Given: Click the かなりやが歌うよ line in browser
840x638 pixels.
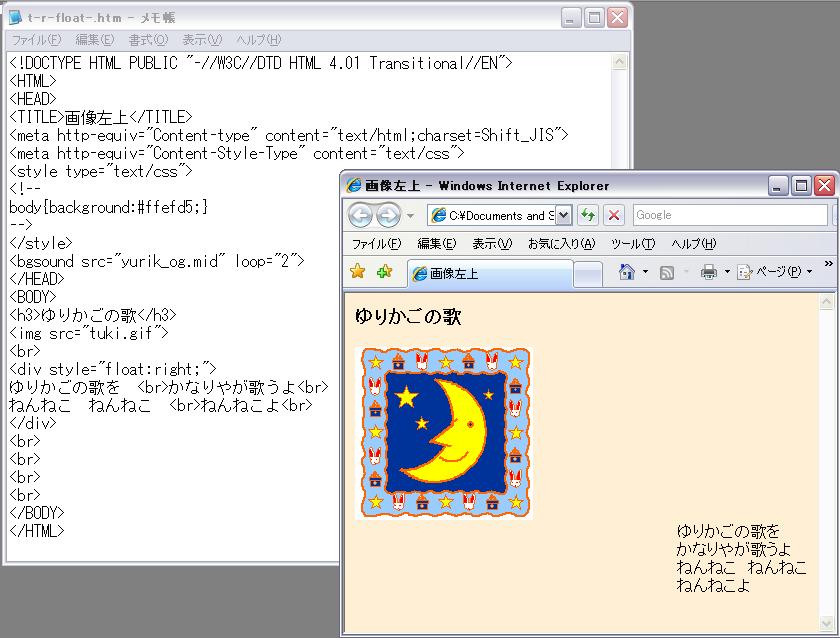Looking at the screenshot, I should [x=733, y=549].
